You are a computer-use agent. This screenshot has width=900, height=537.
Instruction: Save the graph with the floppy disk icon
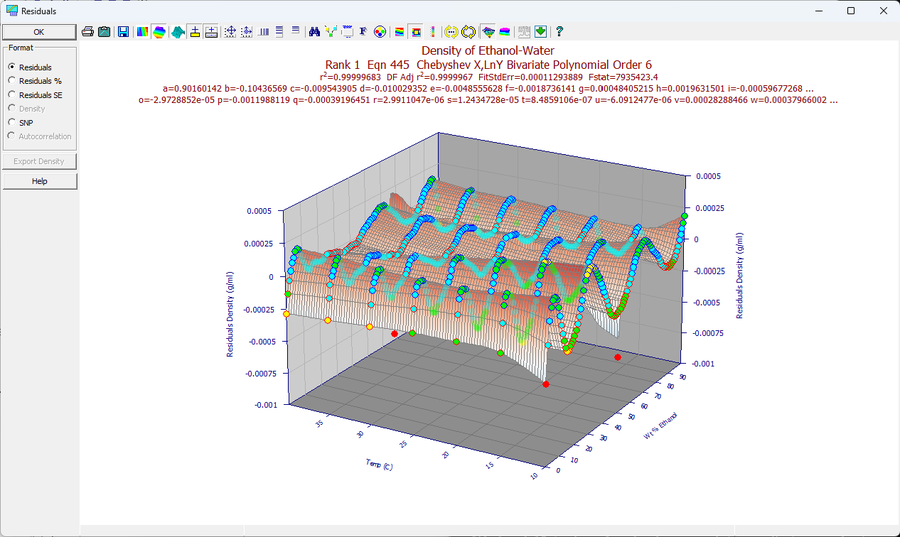point(123,32)
